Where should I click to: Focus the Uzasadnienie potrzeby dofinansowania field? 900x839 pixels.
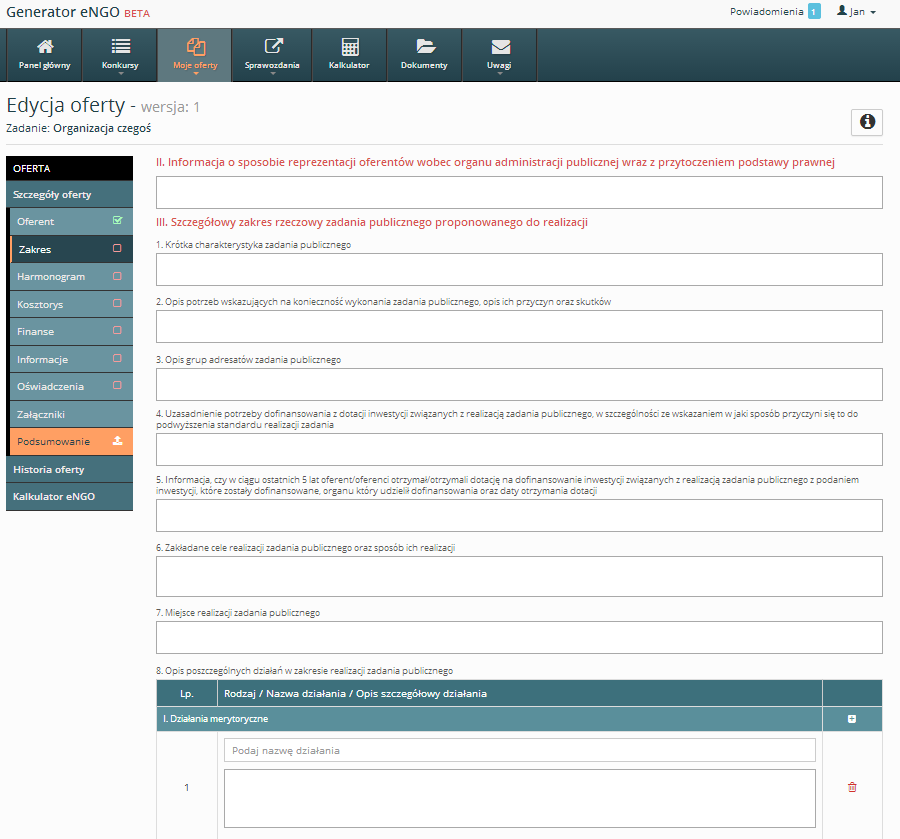[519, 449]
